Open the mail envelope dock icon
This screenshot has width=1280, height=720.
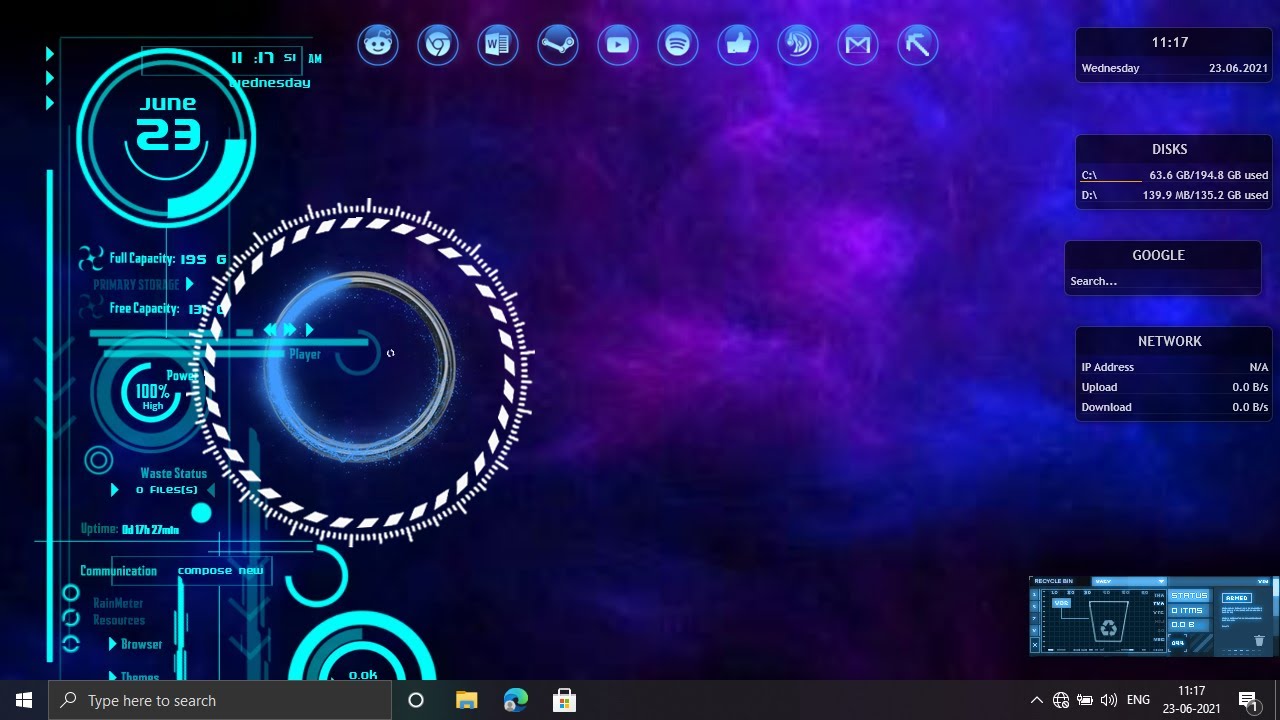pos(858,45)
